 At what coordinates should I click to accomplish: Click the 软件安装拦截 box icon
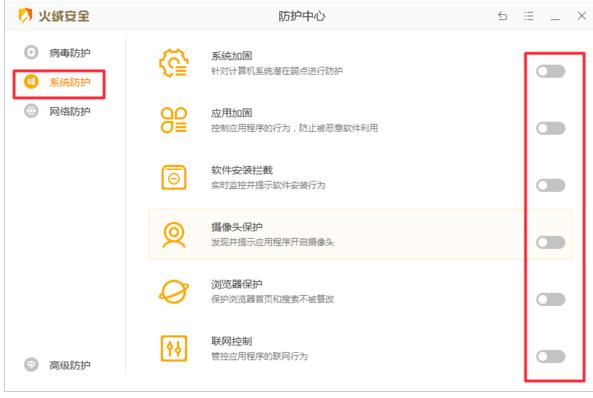tap(174, 177)
